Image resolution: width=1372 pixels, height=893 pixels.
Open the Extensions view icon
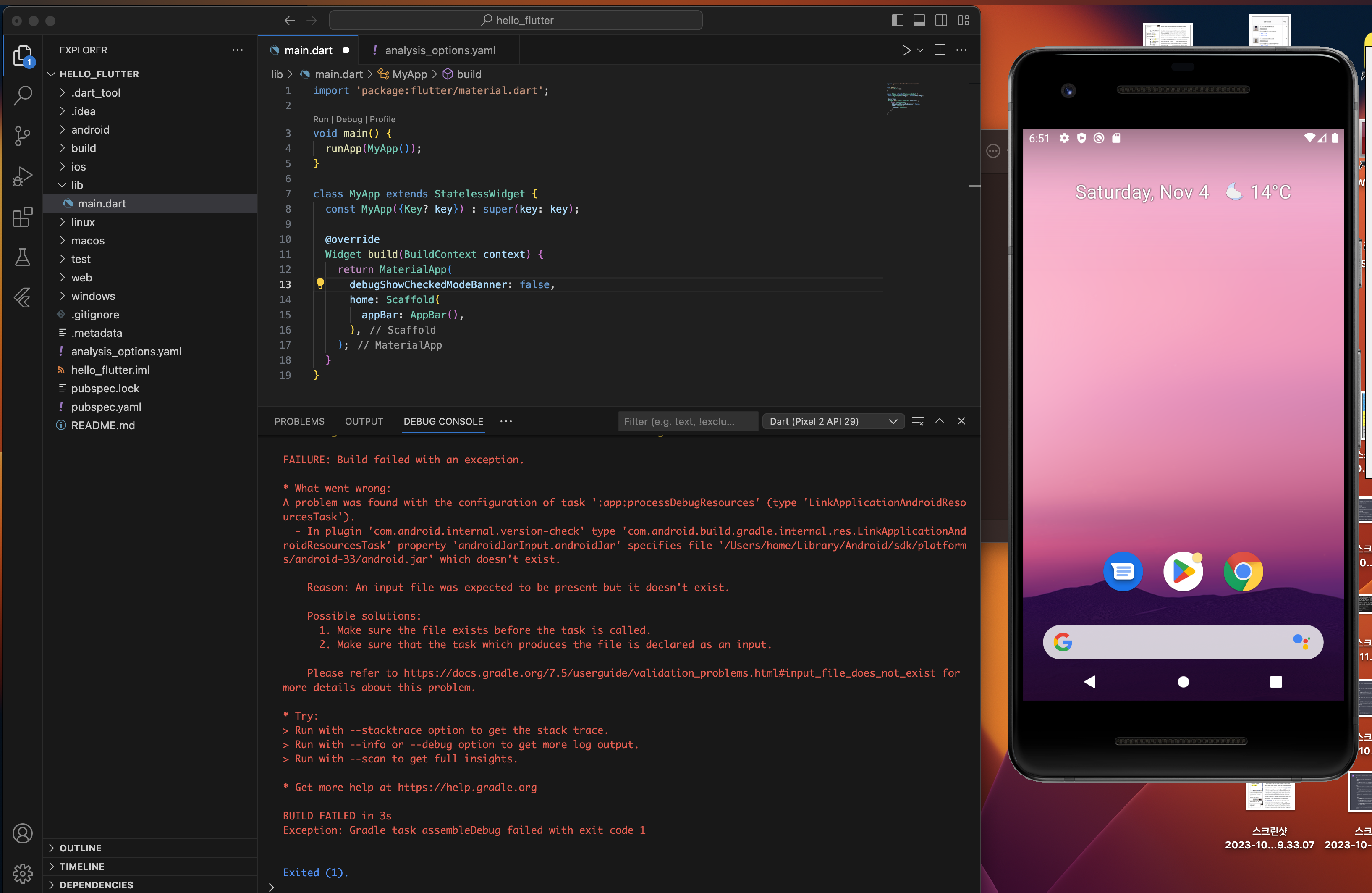point(23,217)
